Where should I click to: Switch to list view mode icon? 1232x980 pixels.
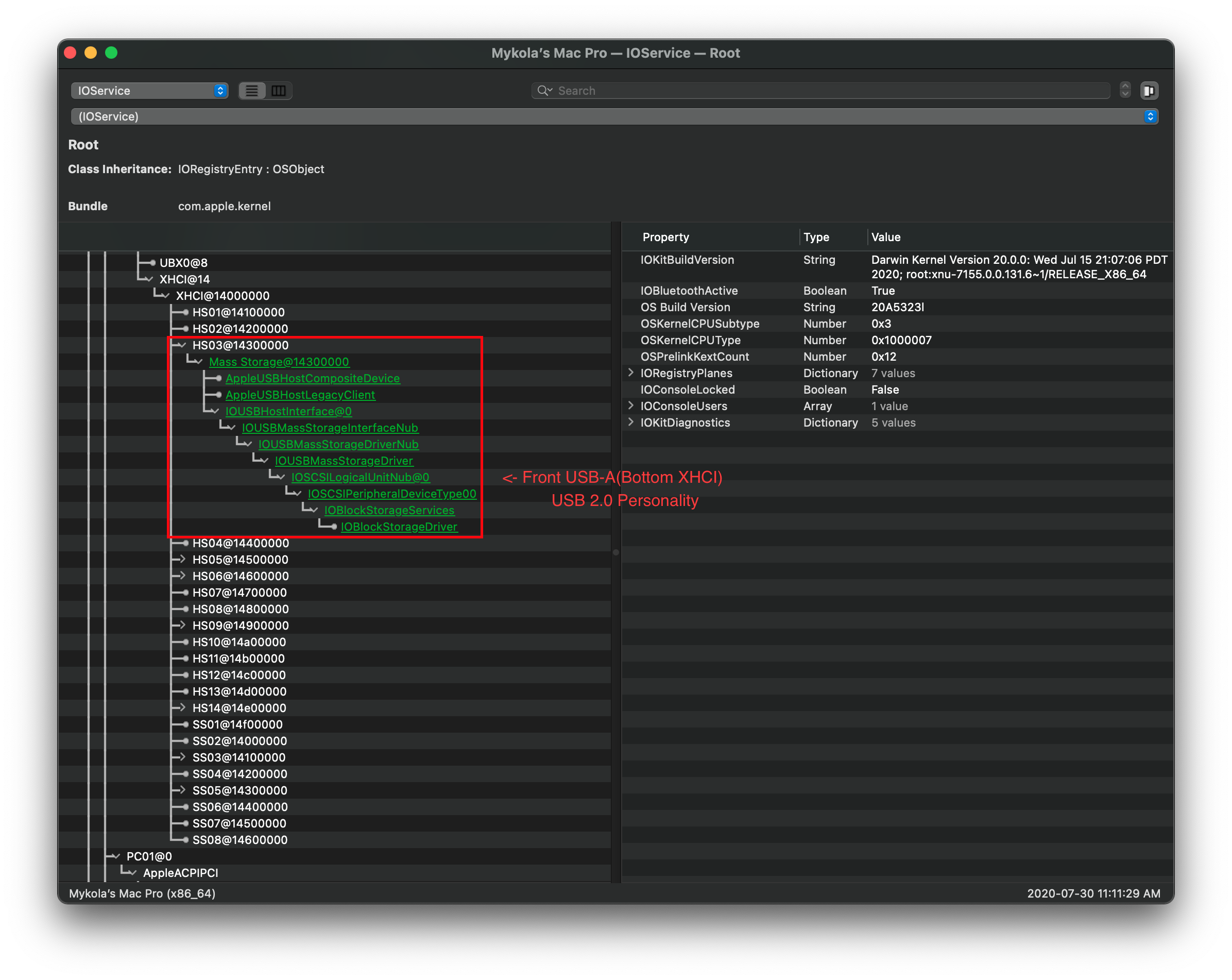pyautogui.click(x=252, y=91)
